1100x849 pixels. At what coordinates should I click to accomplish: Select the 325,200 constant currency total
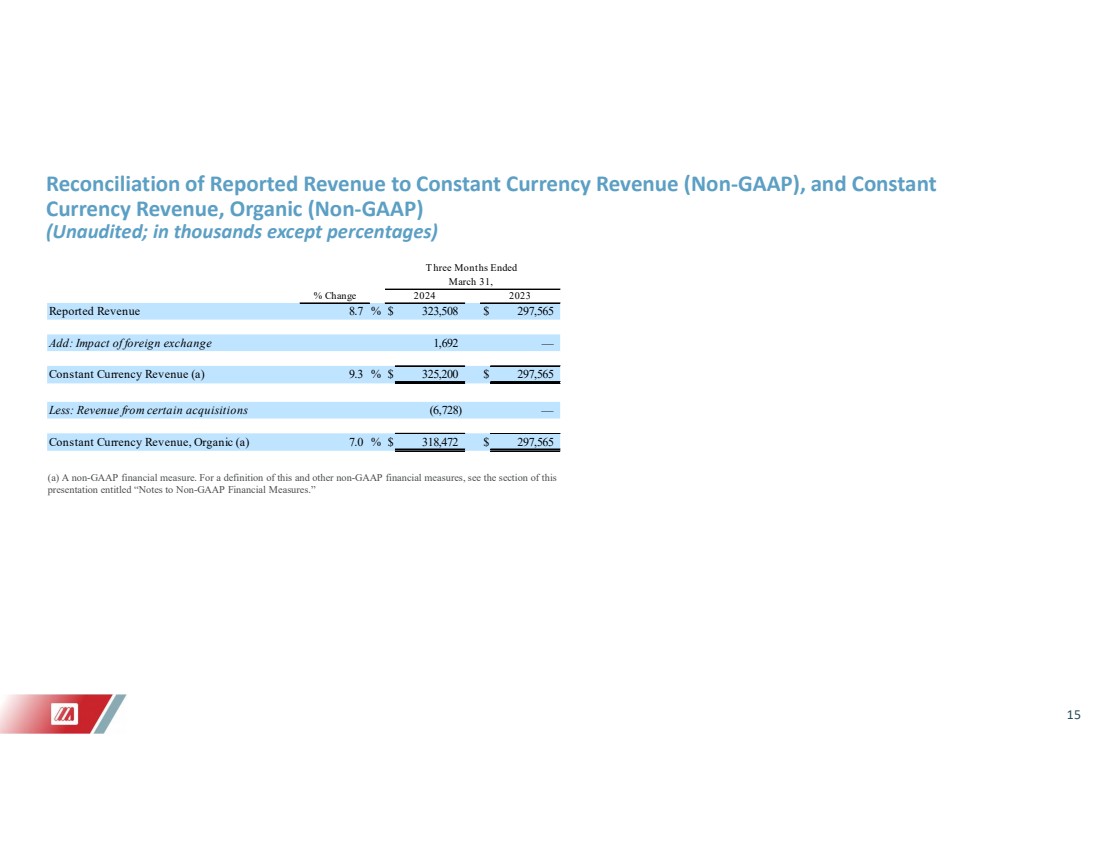[440, 375]
